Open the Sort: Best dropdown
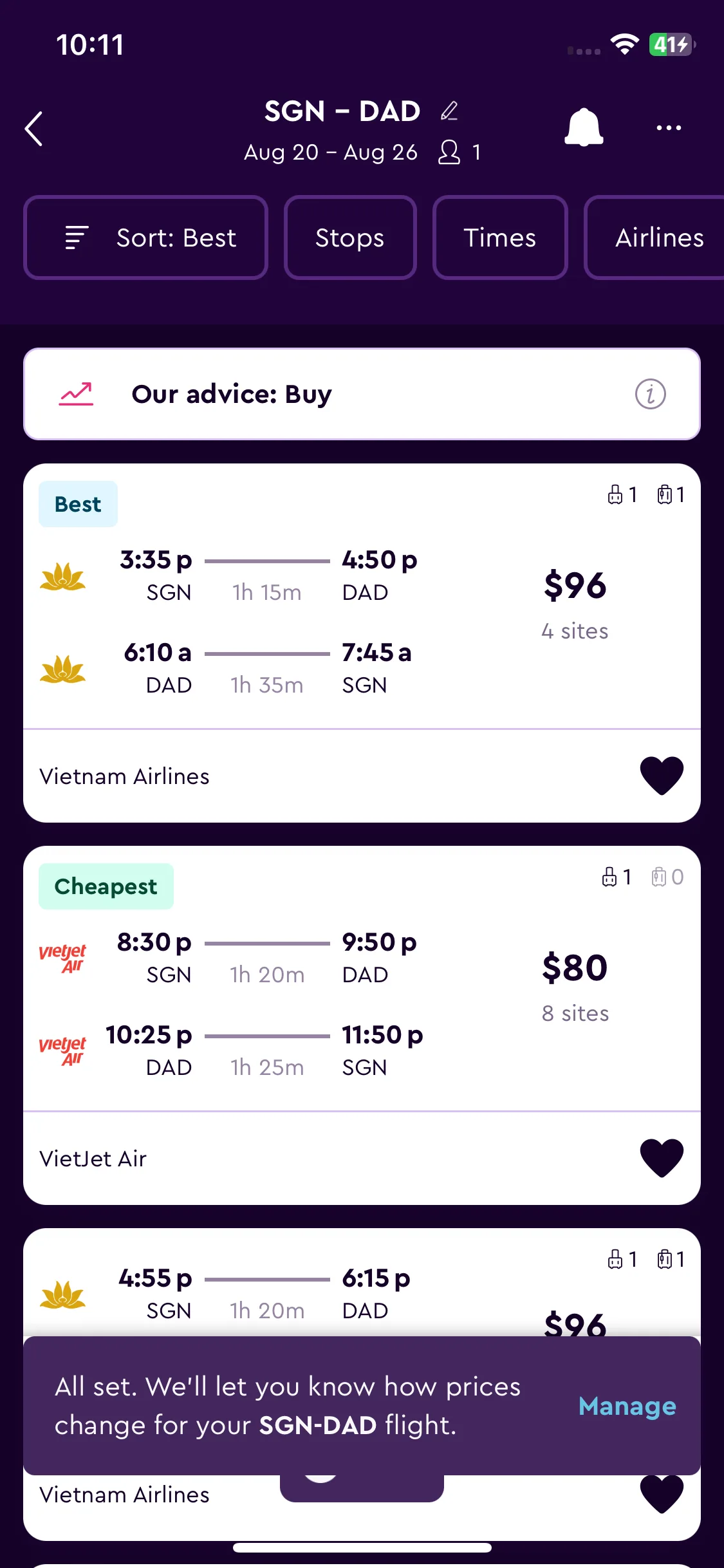724x1568 pixels. click(x=146, y=238)
